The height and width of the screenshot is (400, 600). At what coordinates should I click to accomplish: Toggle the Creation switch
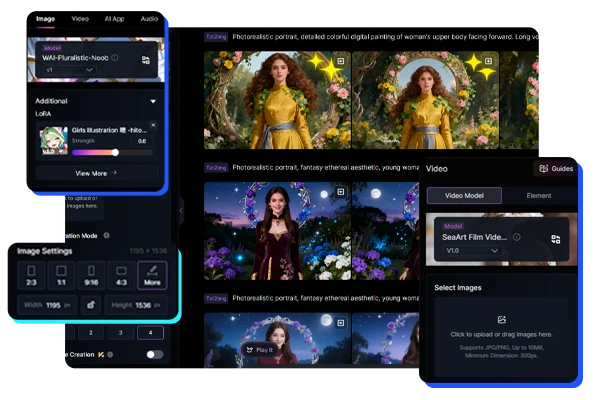155,354
